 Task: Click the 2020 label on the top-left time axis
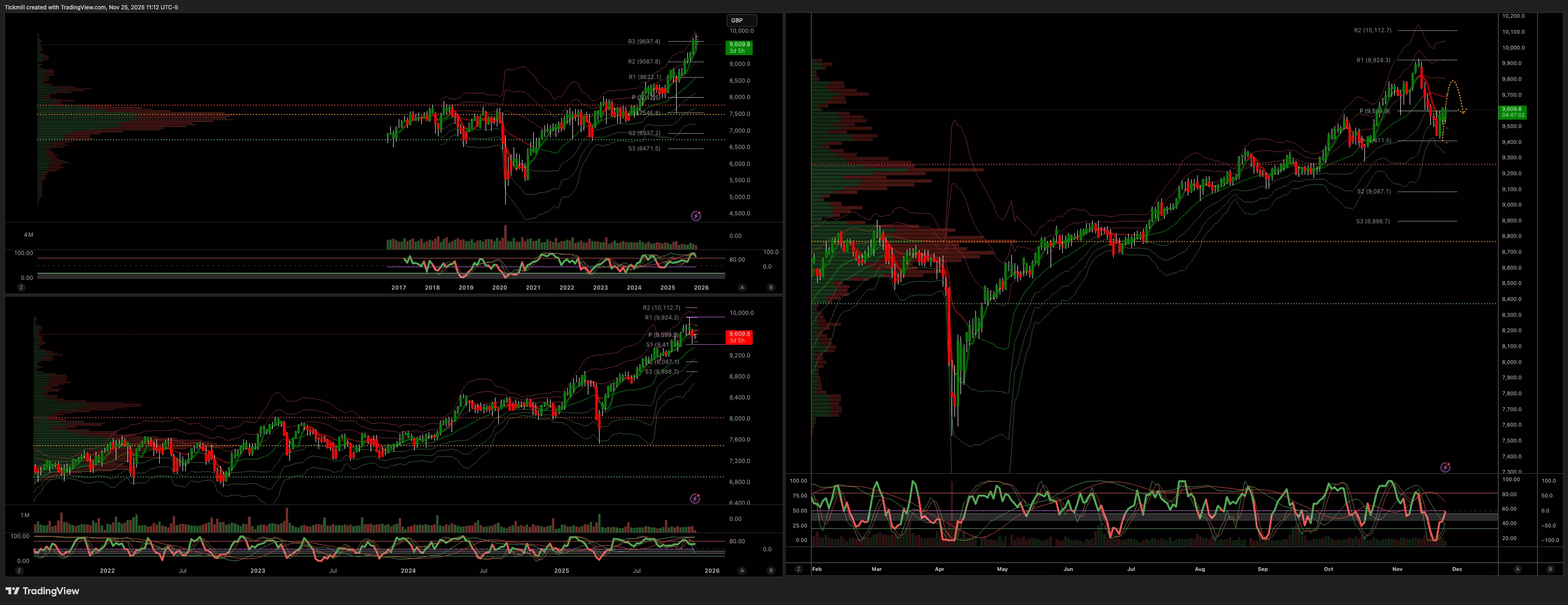click(499, 288)
